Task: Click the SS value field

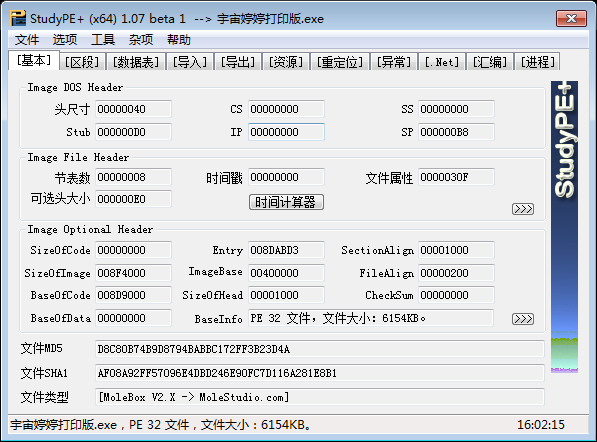Action: pos(456,109)
